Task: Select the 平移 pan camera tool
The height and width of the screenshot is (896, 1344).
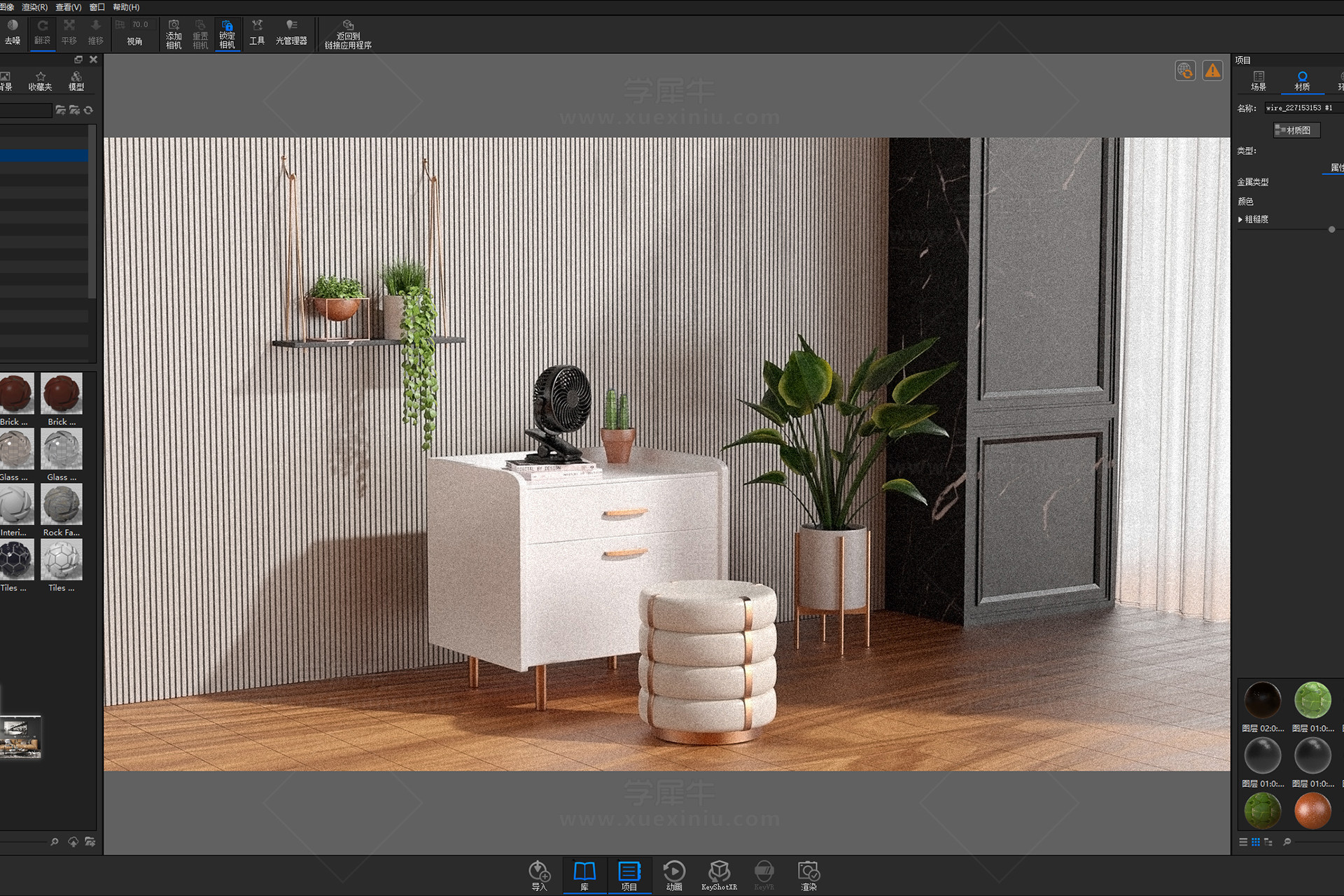Action: click(x=69, y=33)
